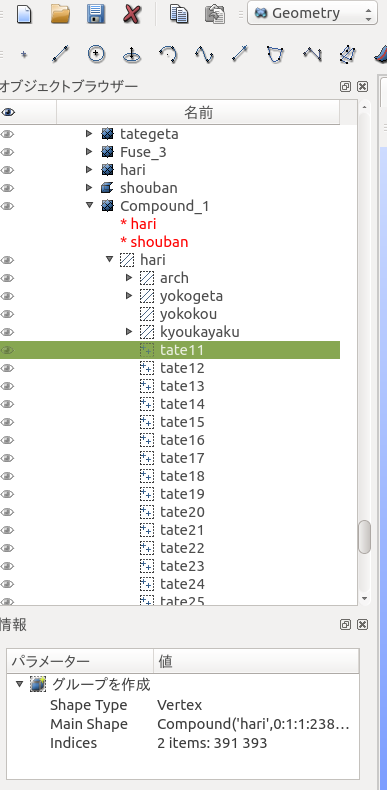Screen dimensions: 387x790
Task: Toggle visibility eye of shouban
Action: 7,188
